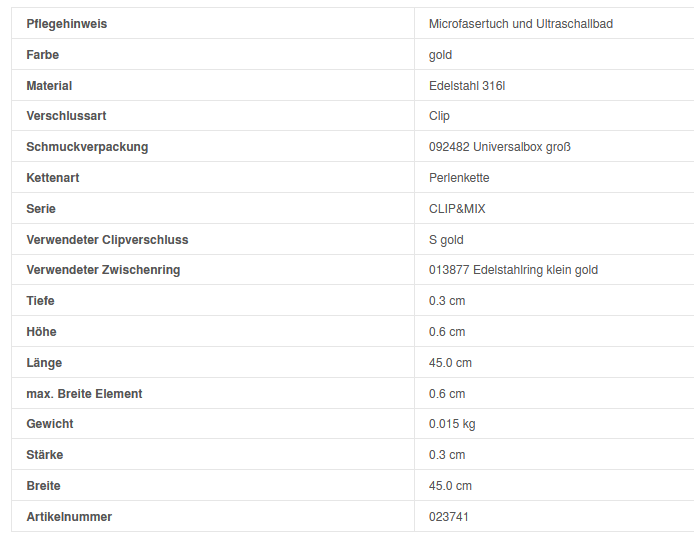Click the Verschlussart row label
694x541 pixels.
[66, 116]
